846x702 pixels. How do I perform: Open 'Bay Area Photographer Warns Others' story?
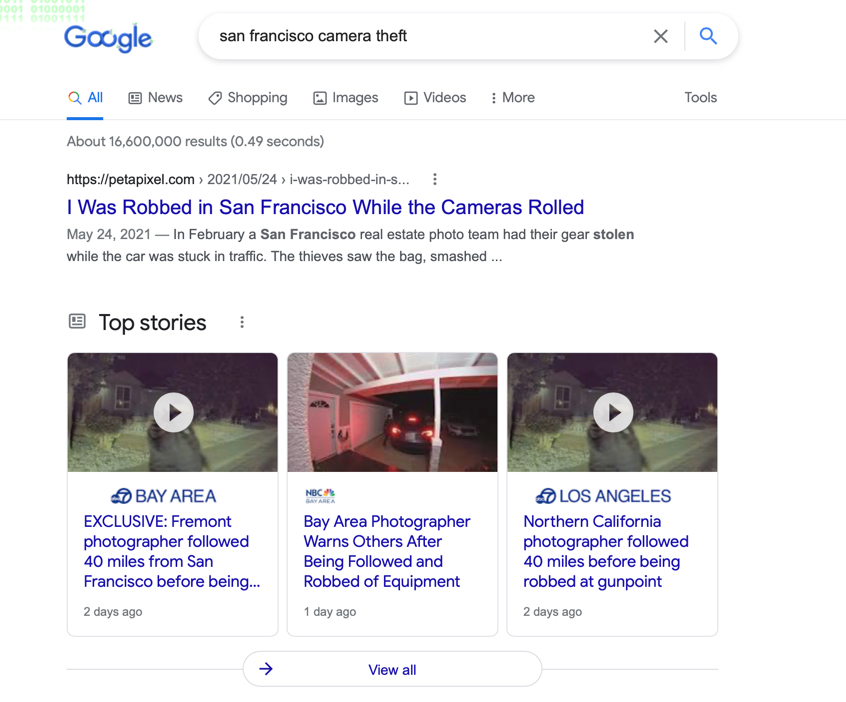pyautogui.click(x=386, y=551)
